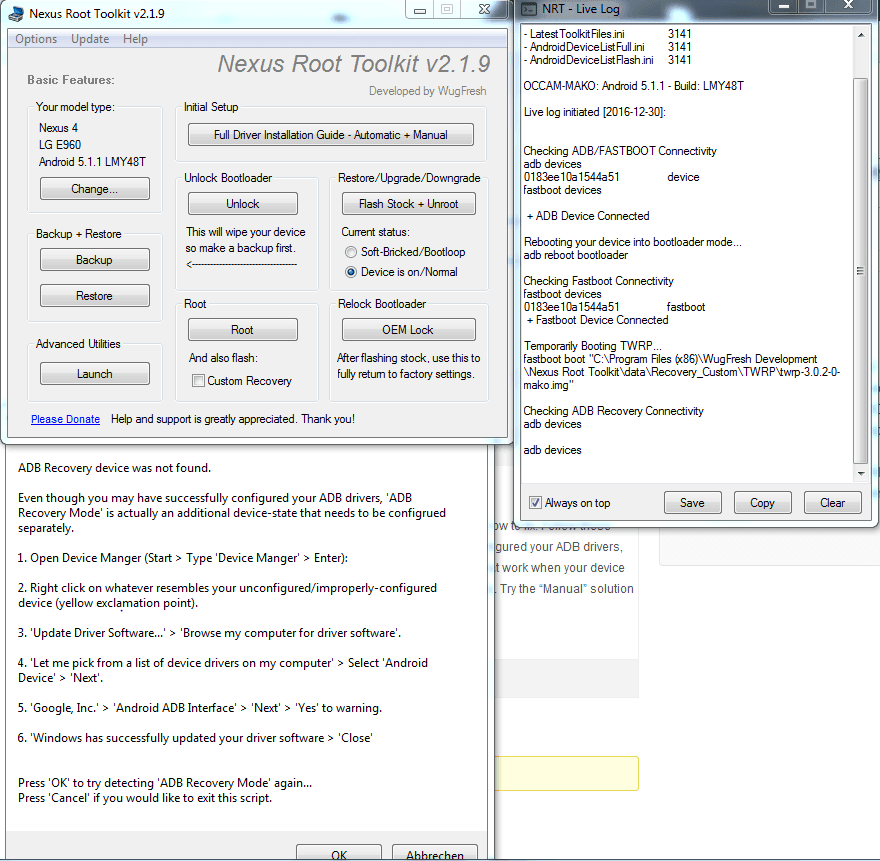This screenshot has height=861, width=880.
Task: Click the Live Log scrollbar up arrow
Action: pos(861,35)
